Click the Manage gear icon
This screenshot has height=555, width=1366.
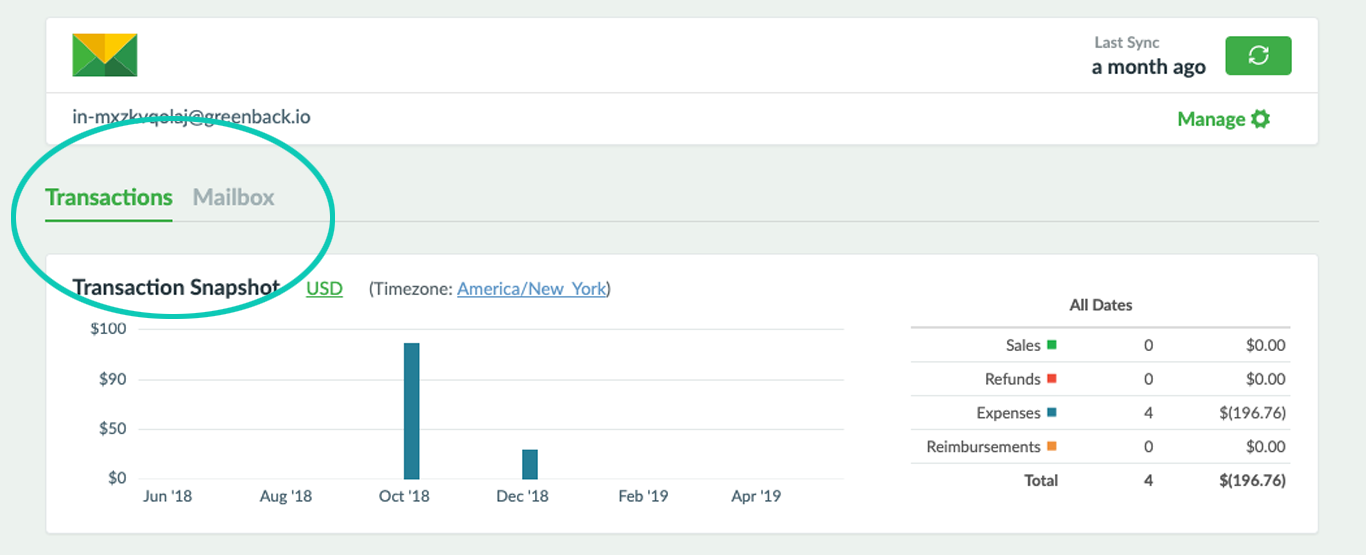point(1261,119)
